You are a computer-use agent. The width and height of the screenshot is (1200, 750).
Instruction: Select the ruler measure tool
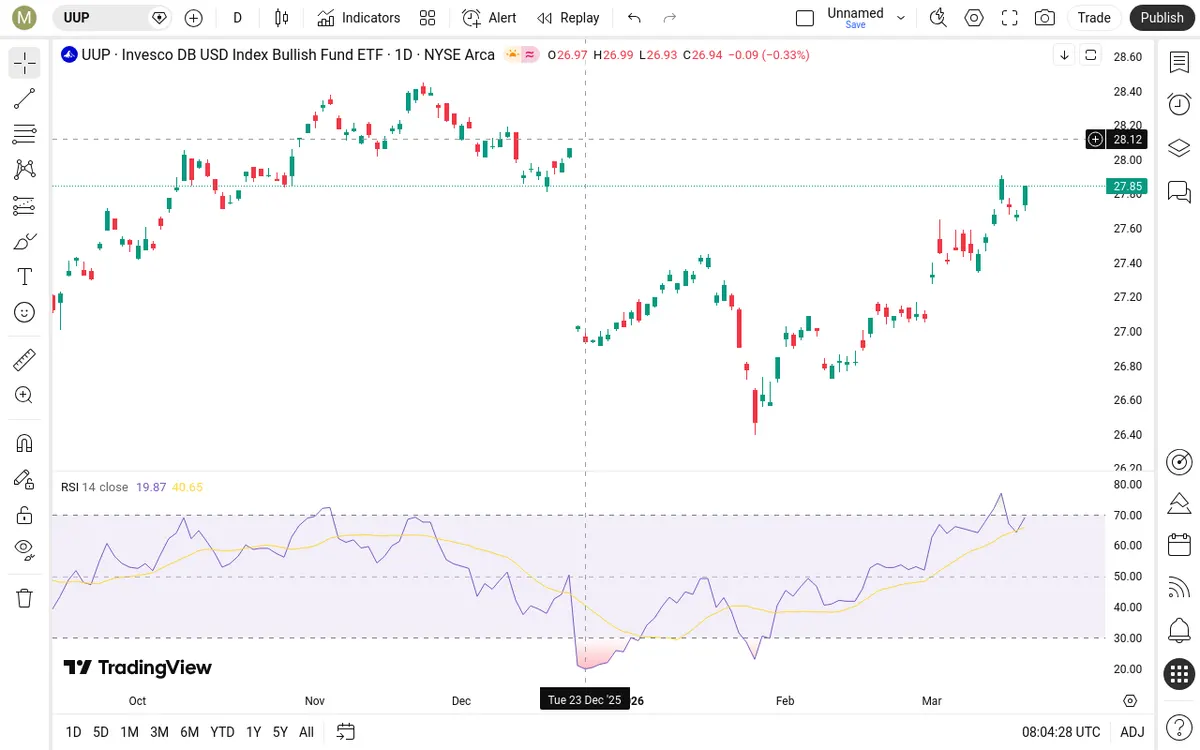(25, 360)
